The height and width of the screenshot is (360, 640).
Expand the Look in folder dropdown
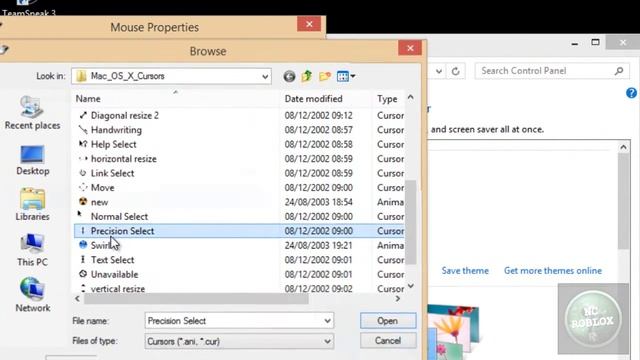265,76
